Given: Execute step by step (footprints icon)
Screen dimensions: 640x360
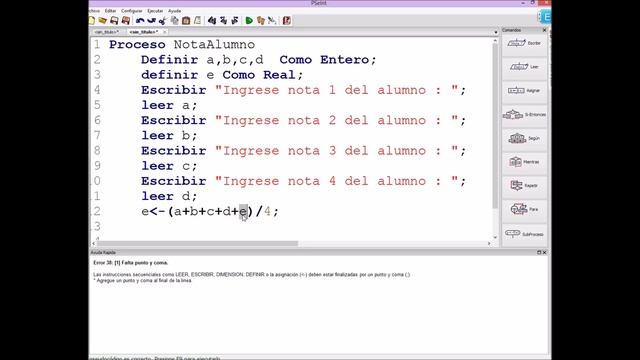Looking at the screenshot, I should coord(261,20).
